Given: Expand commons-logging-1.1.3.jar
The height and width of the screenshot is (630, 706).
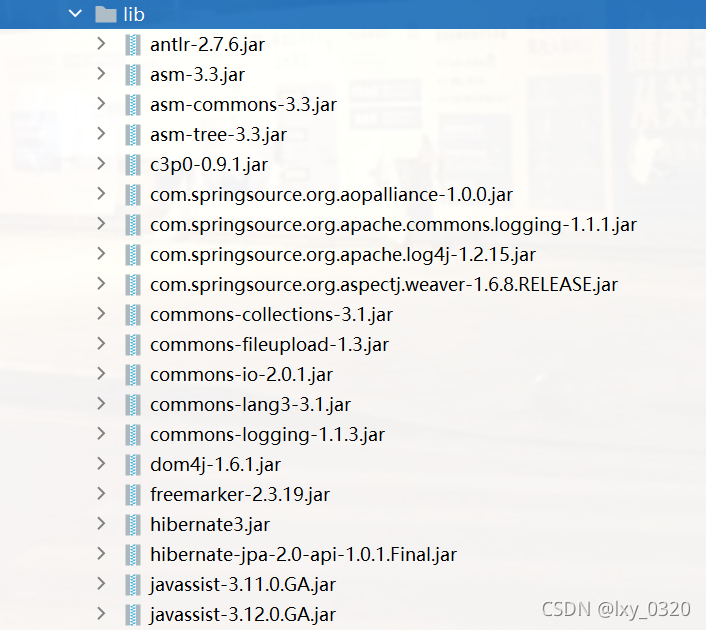Looking at the screenshot, I should [101, 433].
